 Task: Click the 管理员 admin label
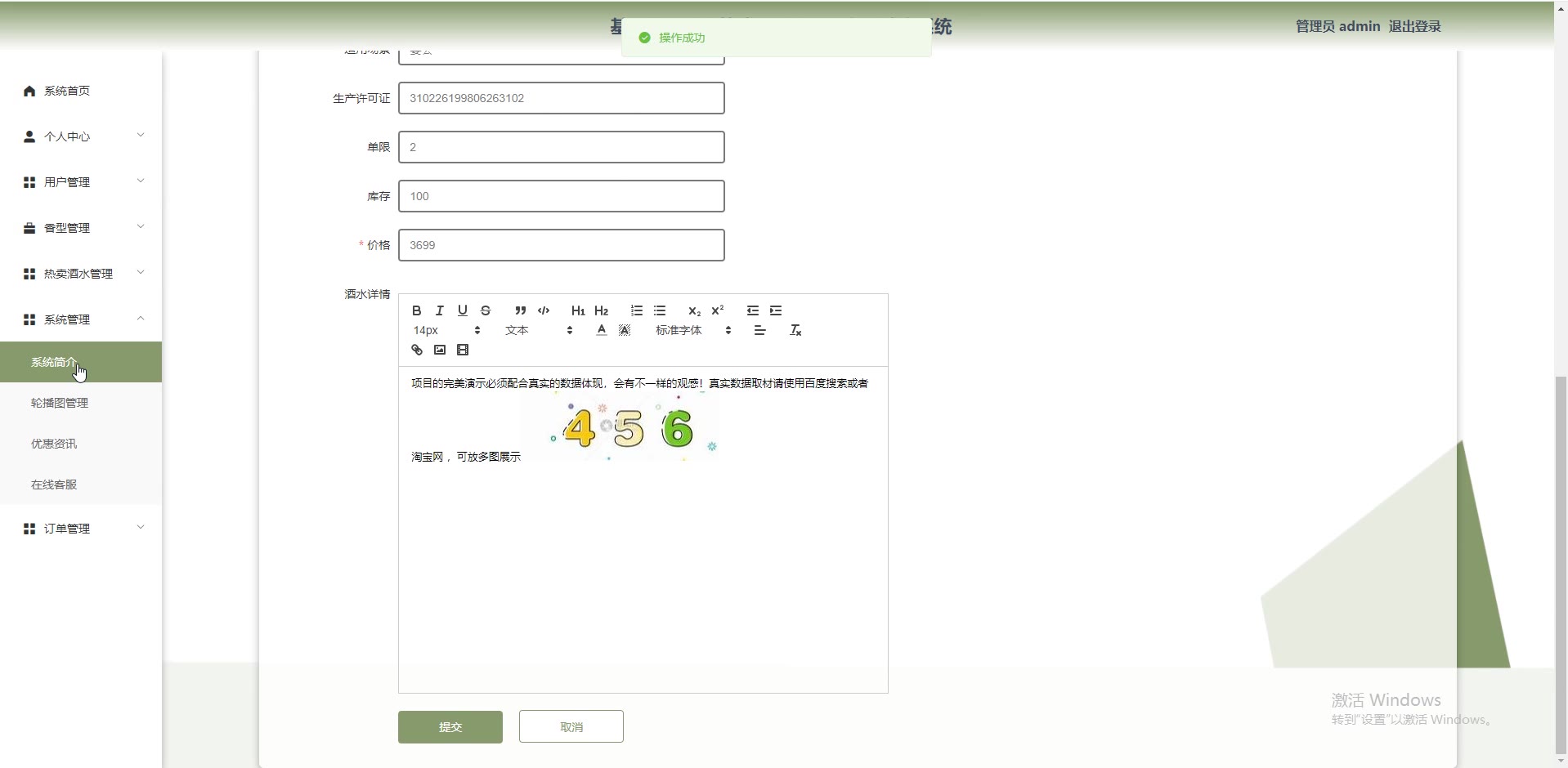pos(1338,26)
